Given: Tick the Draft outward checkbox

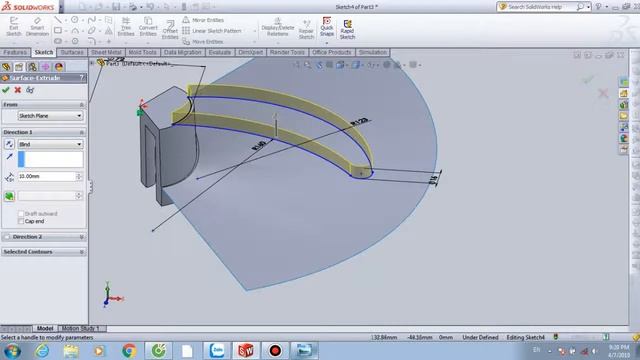Looking at the screenshot, I should tap(21, 213).
